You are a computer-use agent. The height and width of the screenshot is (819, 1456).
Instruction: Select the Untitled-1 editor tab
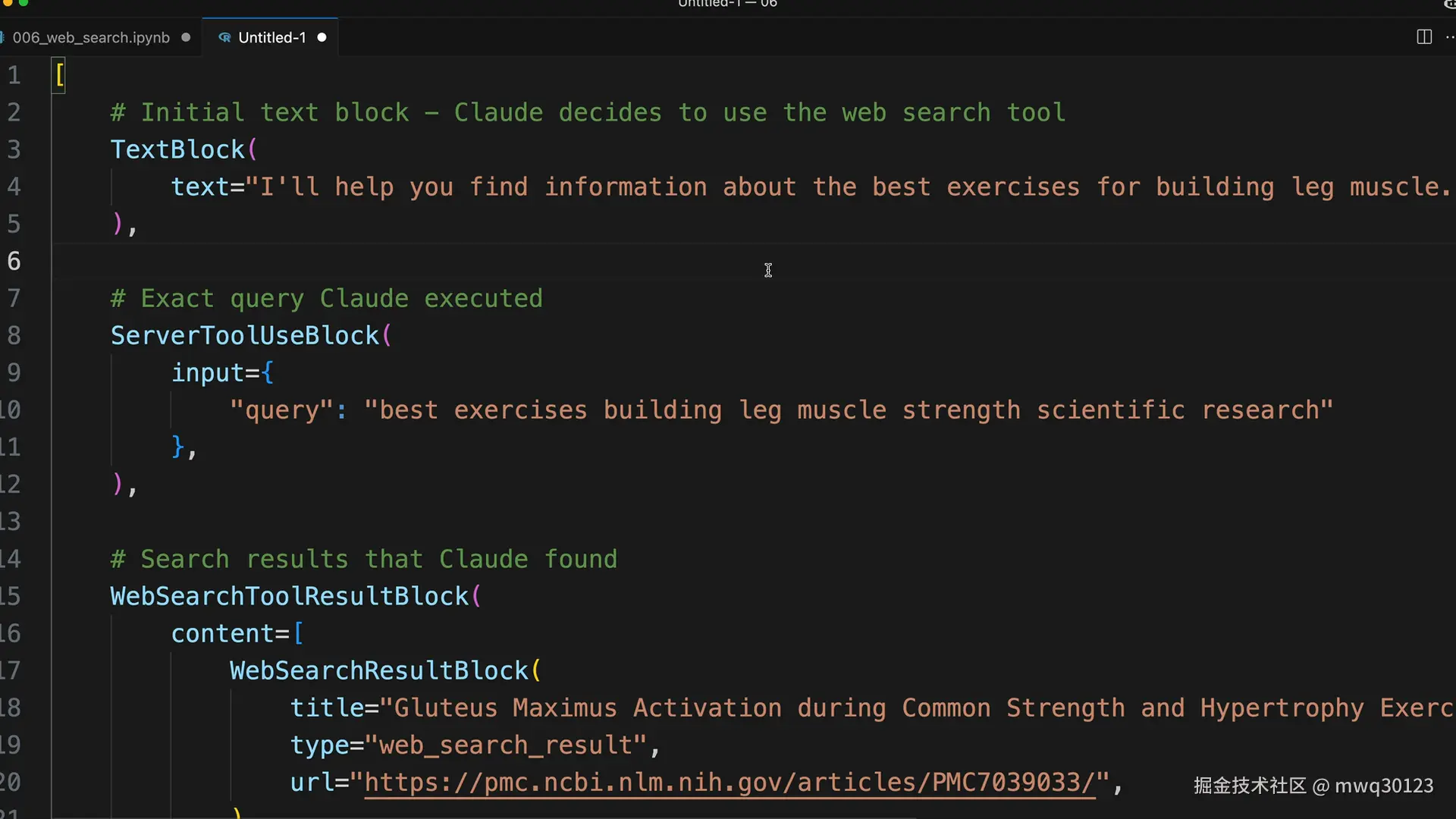point(271,38)
